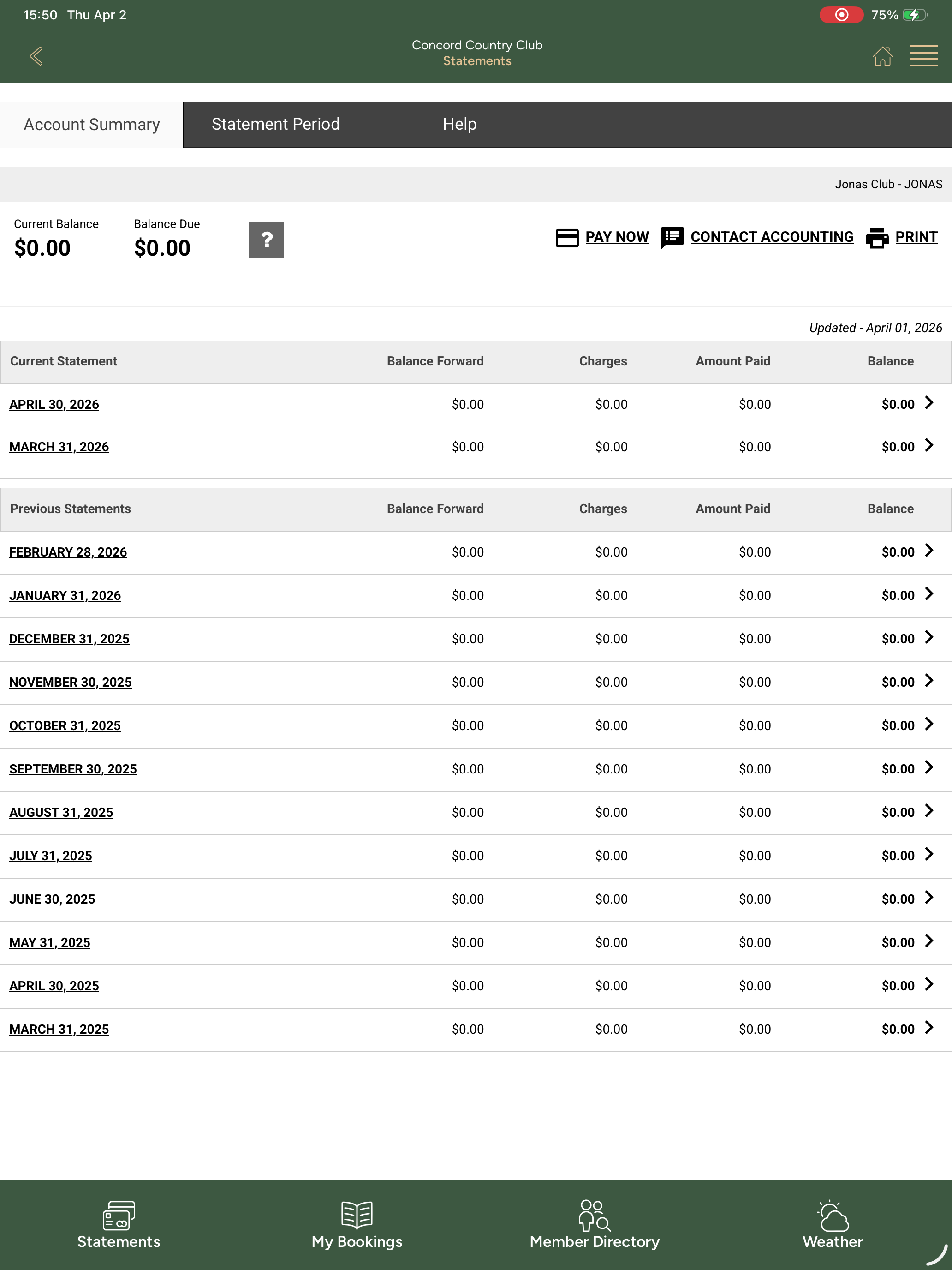Click the Balance Due $0.00 amount
Viewport: 952px width, 1270px height.
click(162, 248)
